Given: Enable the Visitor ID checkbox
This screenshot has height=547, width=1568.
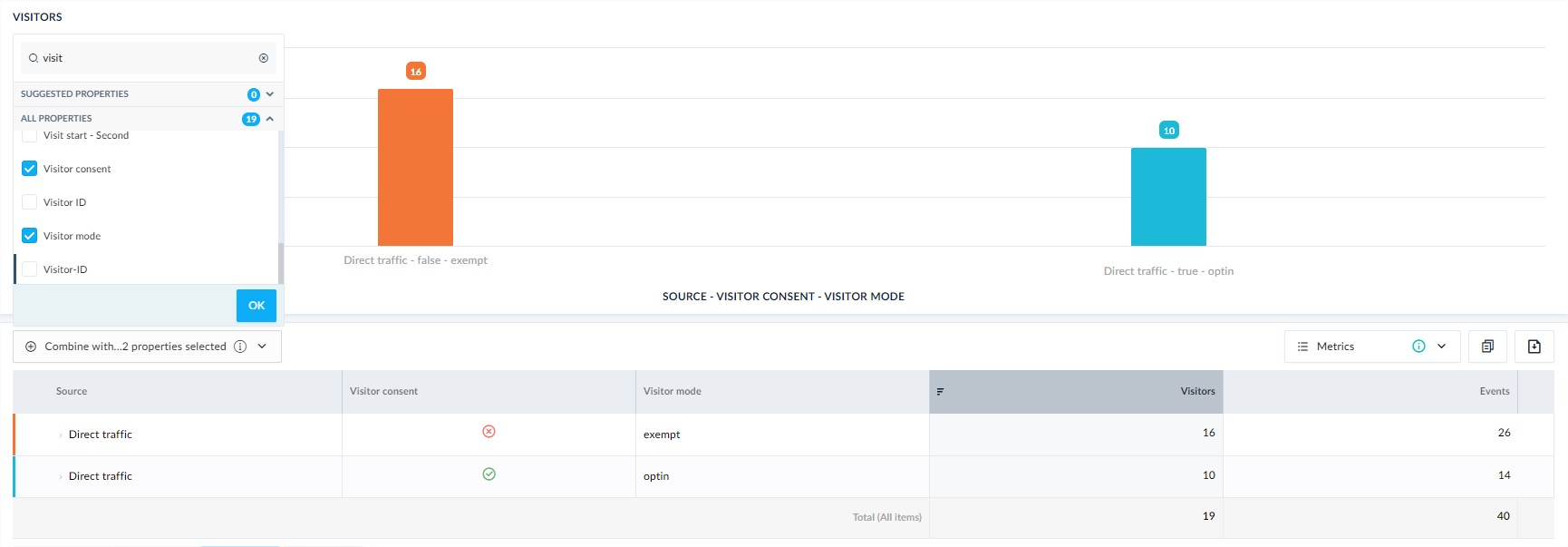Looking at the screenshot, I should pyautogui.click(x=30, y=202).
